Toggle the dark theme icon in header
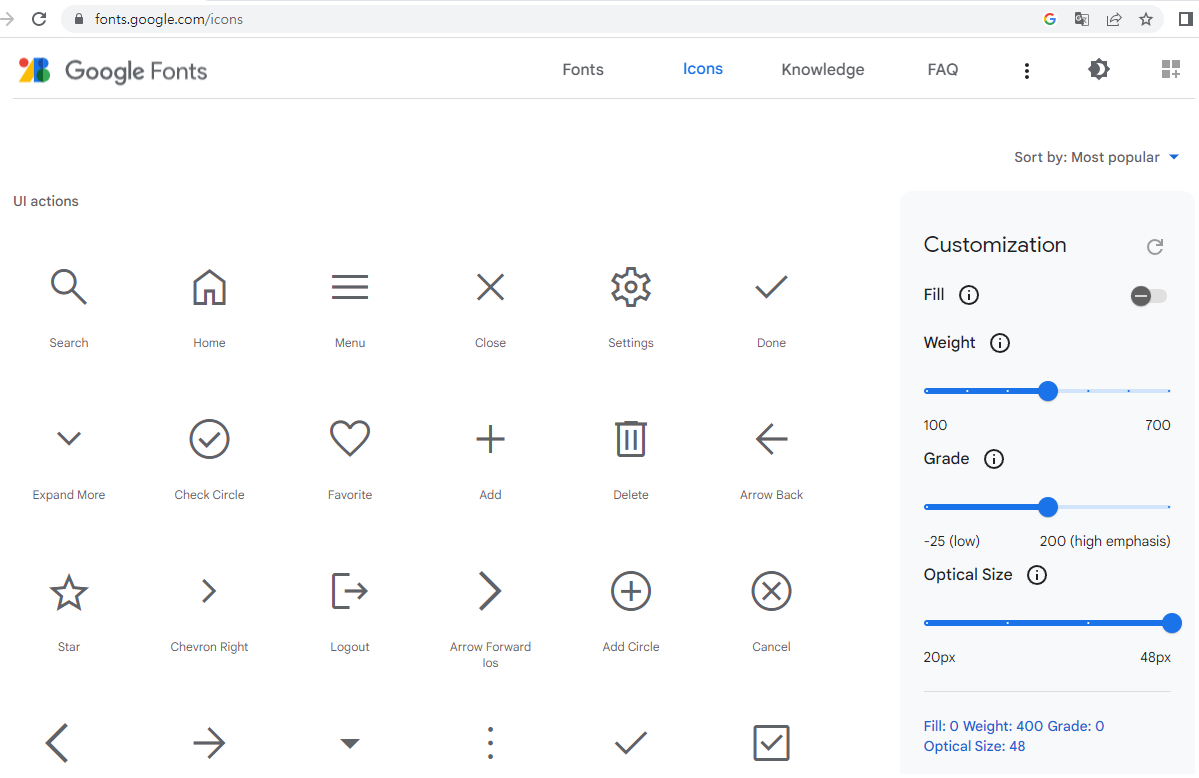 1099,70
